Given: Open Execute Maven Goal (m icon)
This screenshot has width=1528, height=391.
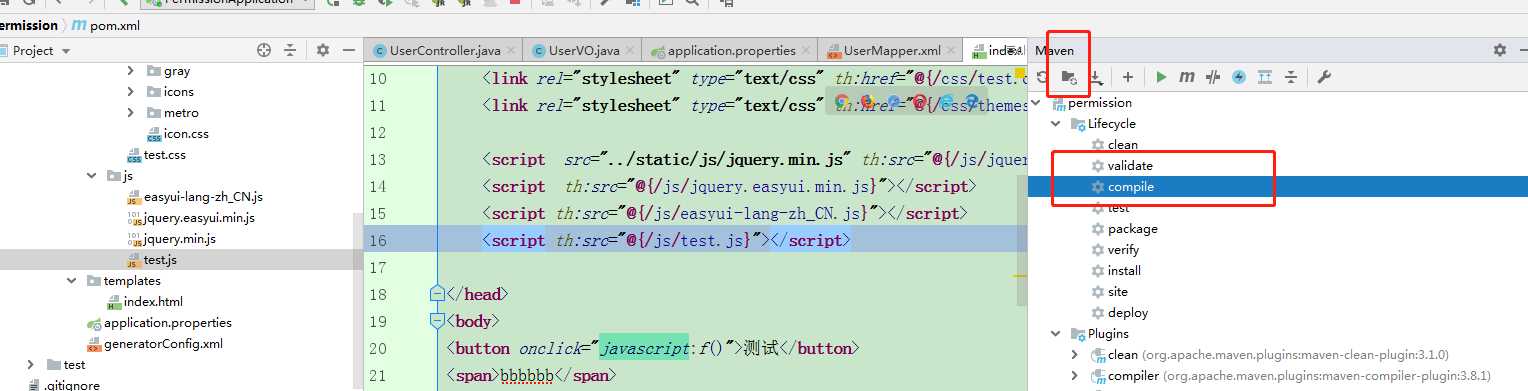Looking at the screenshot, I should (x=1187, y=77).
